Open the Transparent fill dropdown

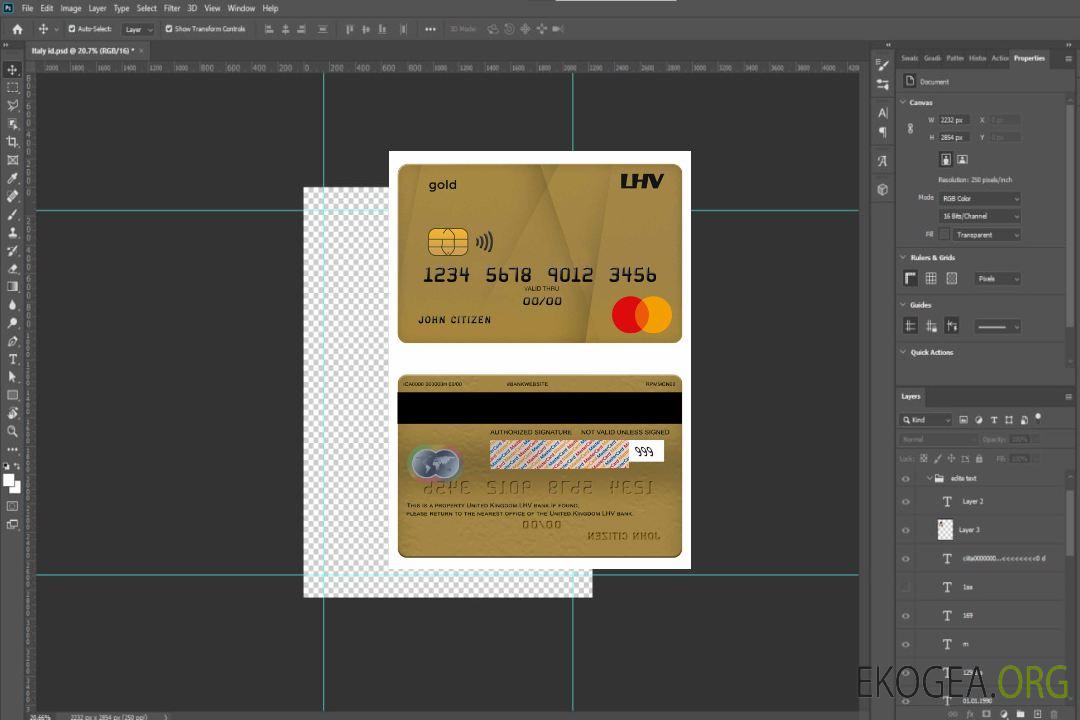point(986,235)
